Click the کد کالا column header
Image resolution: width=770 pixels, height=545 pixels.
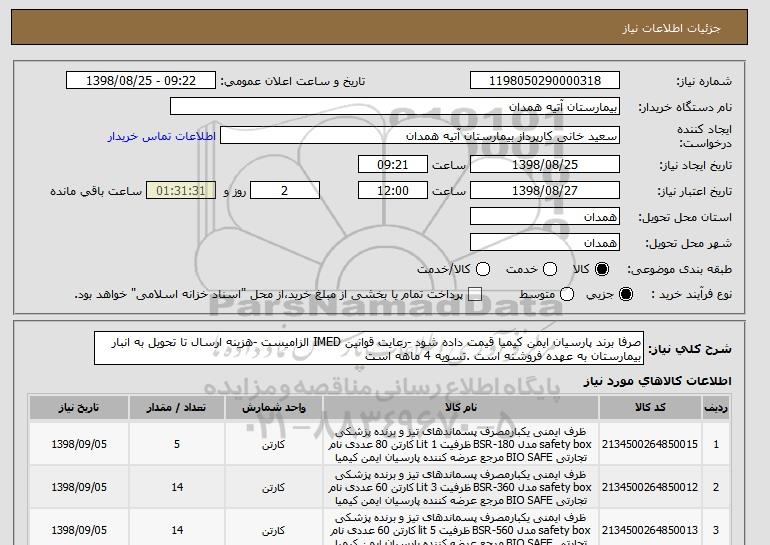click(650, 408)
